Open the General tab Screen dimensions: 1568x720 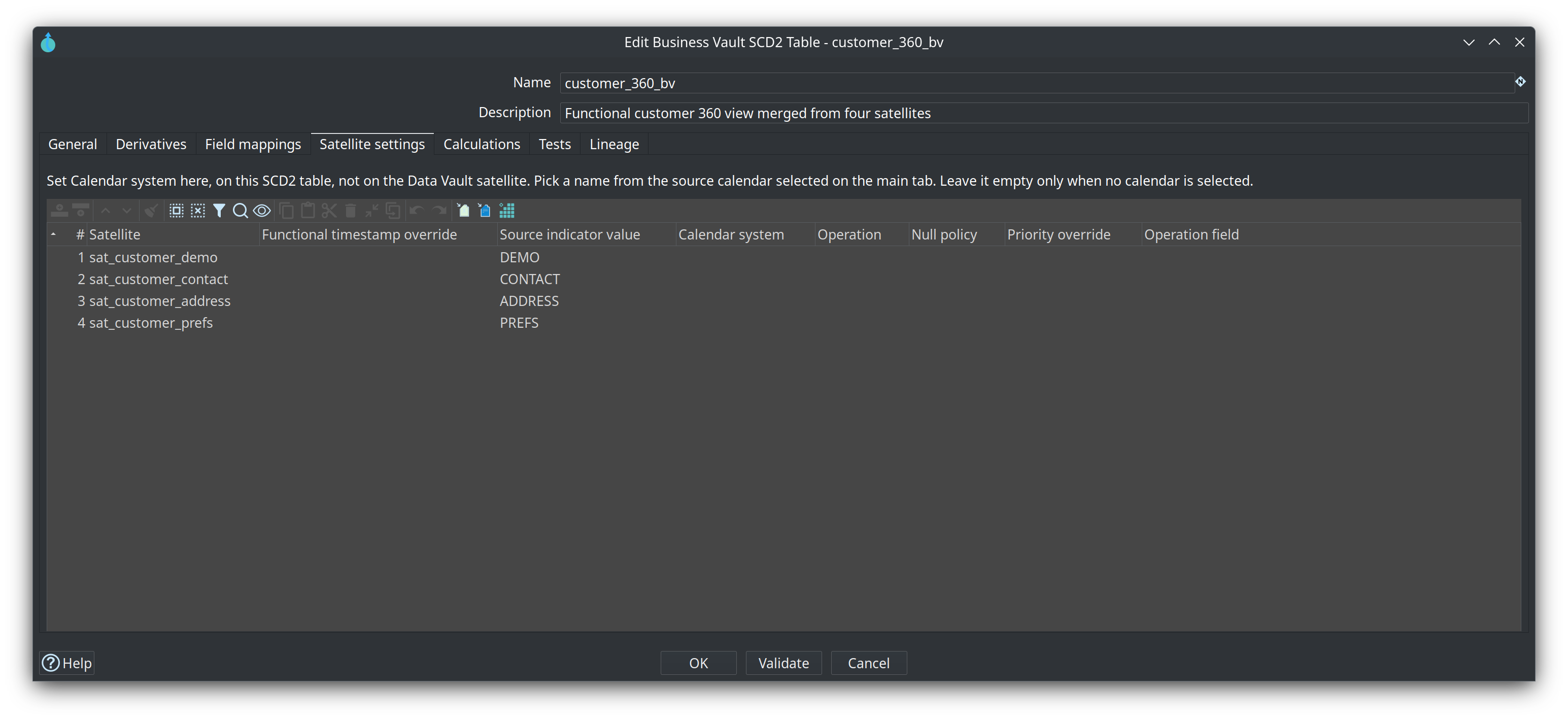pos(73,144)
